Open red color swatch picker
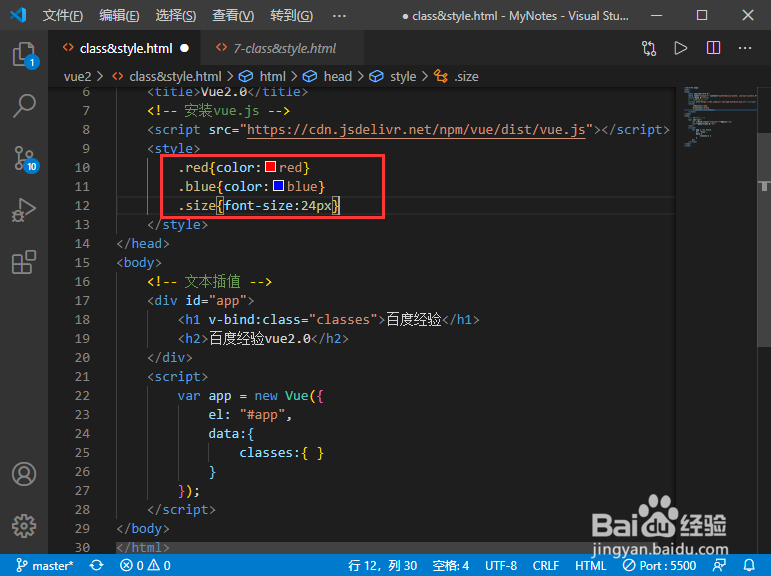The height and width of the screenshot is (576, 771). pyautogui.click(x=270, y=167)
